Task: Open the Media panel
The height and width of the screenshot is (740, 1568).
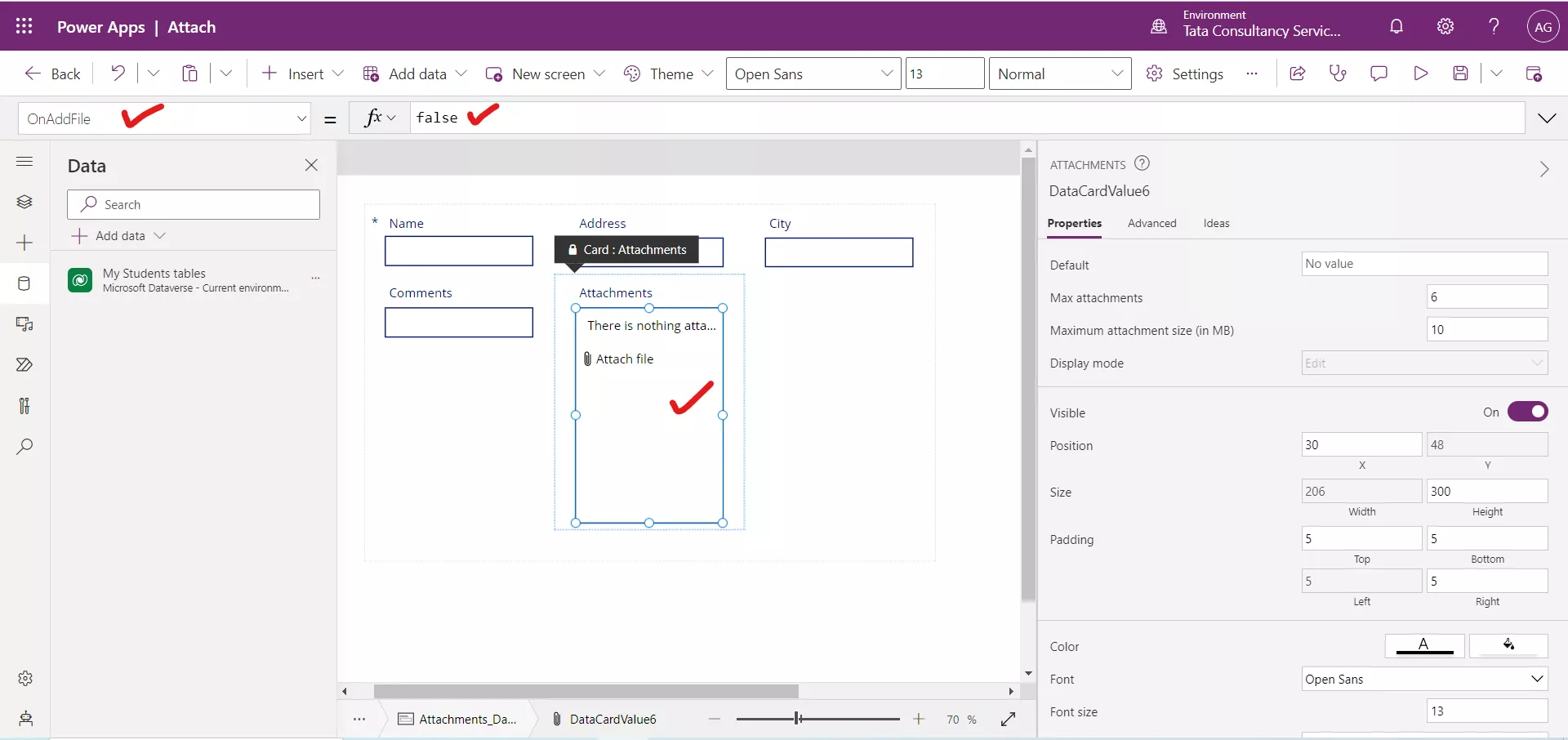Action: (24, 324)
